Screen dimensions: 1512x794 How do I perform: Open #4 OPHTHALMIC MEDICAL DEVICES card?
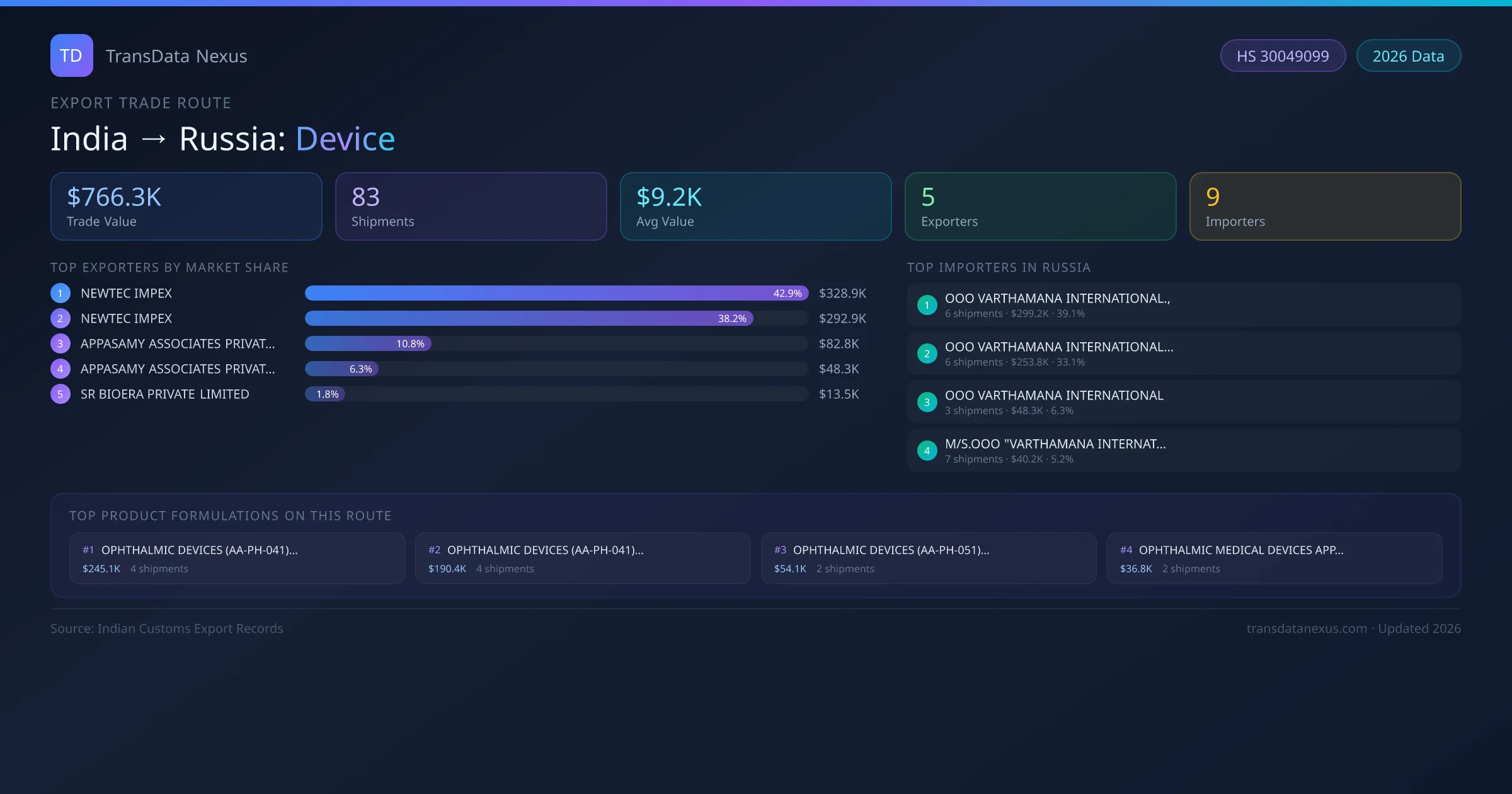pos(1274,558)
